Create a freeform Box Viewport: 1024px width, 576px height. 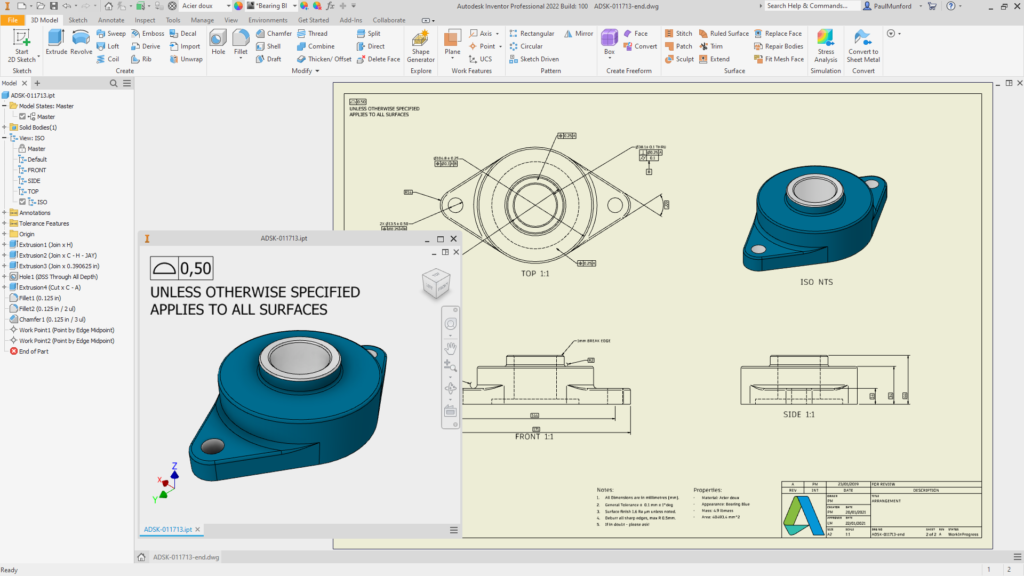[x=609, y=42]
